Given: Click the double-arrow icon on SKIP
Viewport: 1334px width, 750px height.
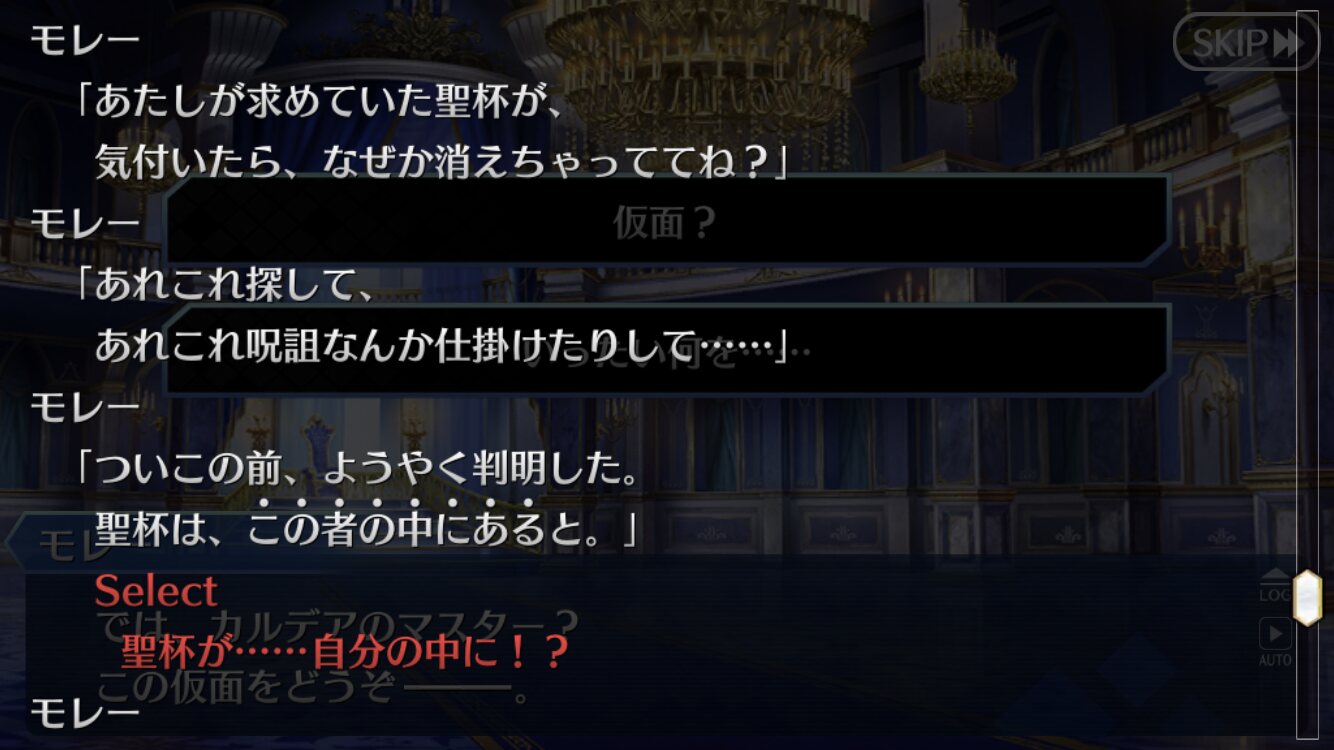Looking at the screenshot, I should (x=1288, y=43).
